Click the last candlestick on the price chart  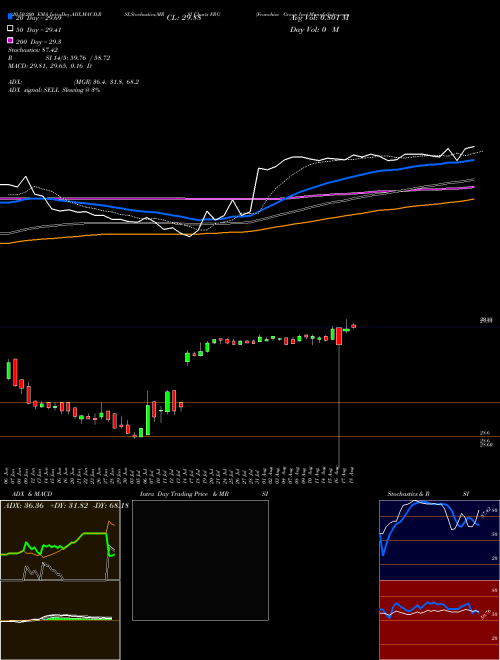(354, 326)
